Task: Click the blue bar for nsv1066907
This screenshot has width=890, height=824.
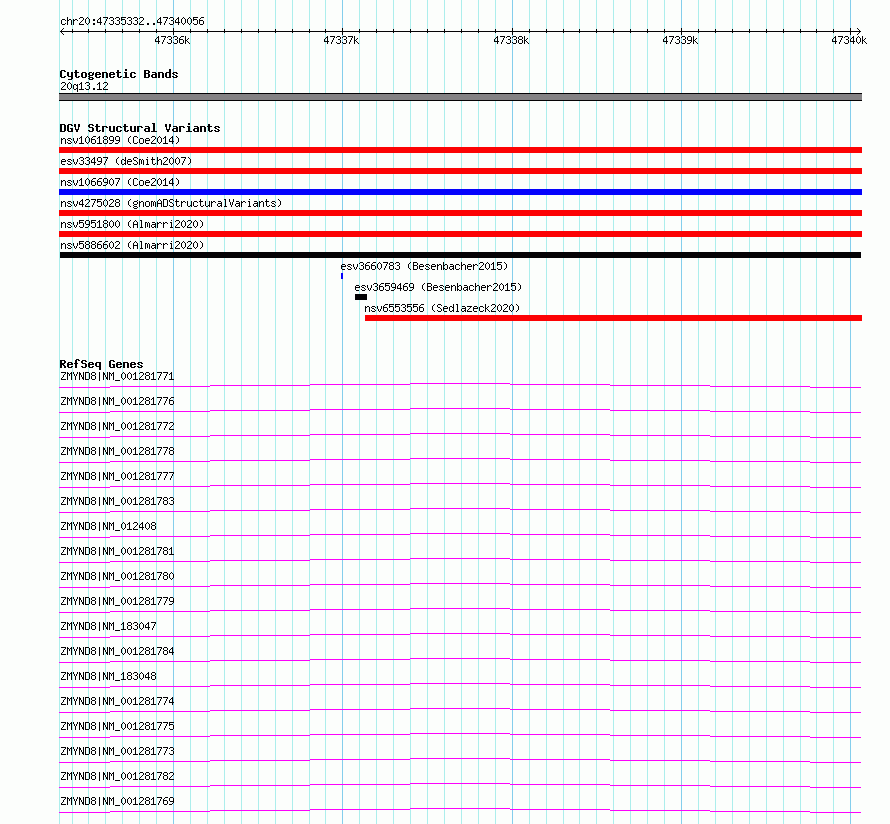Action: point(460,192)
